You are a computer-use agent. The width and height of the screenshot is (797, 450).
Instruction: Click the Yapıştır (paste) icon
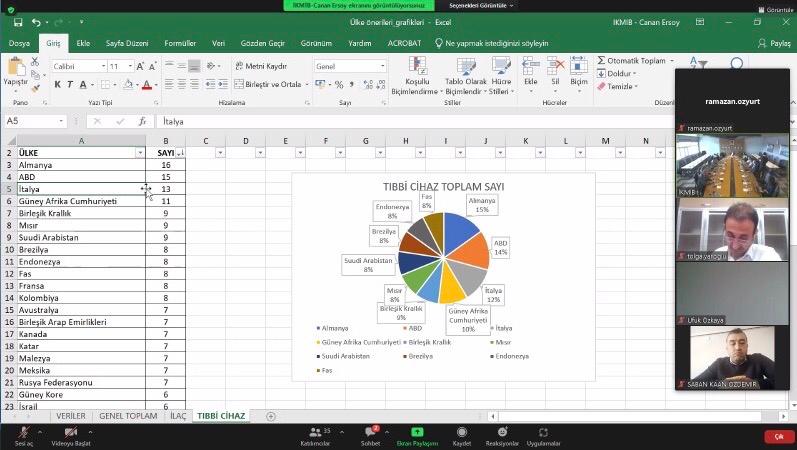[x=16, y=67]
